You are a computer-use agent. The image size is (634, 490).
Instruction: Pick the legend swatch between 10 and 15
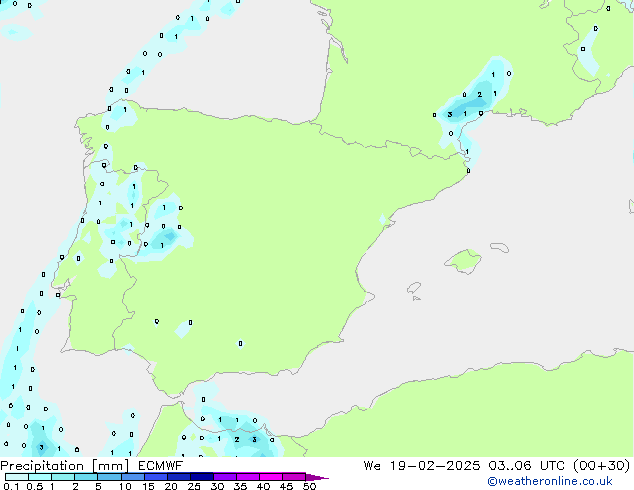[132, 477]
